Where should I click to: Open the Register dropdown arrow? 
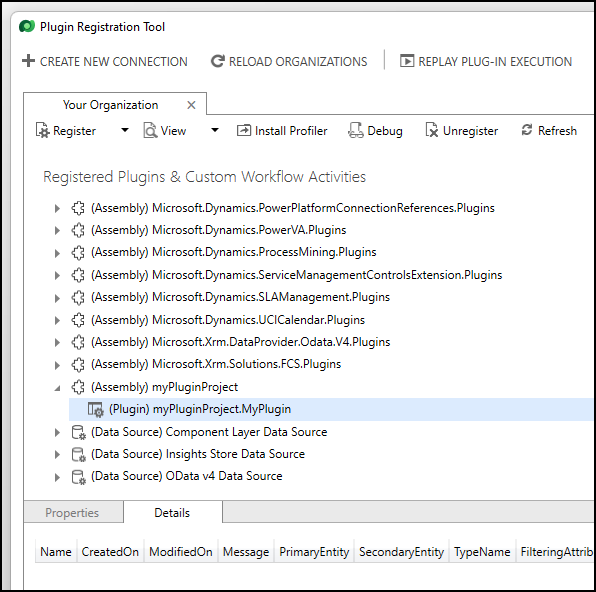(x=125, y=130)
